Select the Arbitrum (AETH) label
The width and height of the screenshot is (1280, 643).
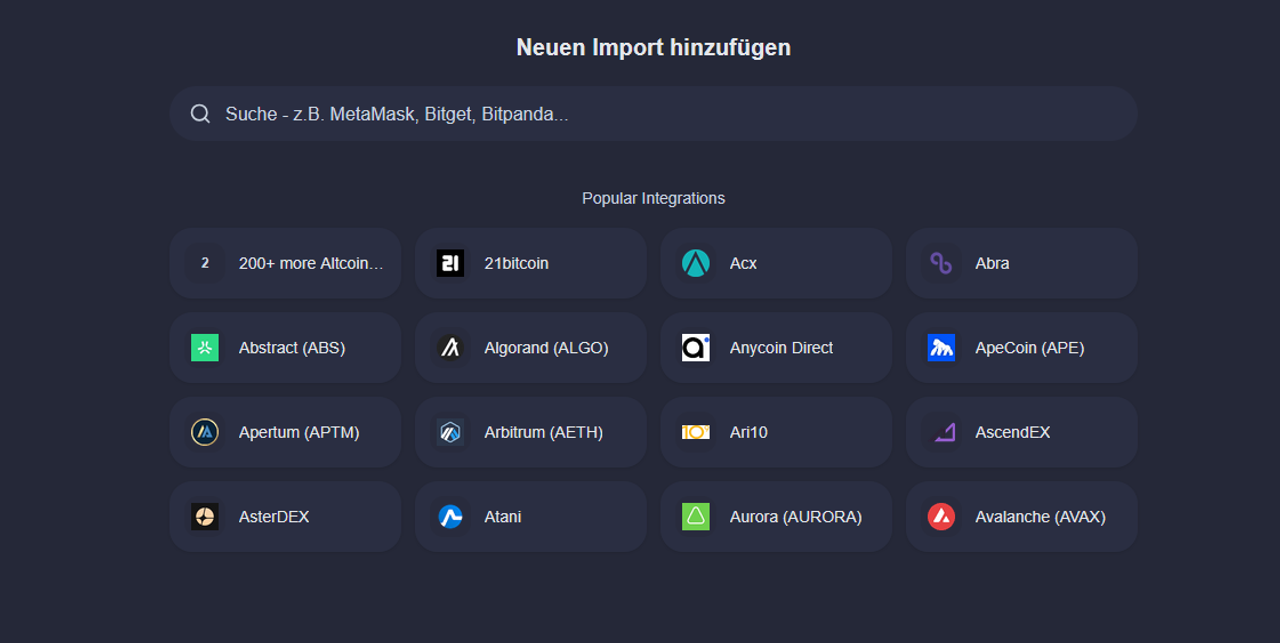tap(543, 432)
